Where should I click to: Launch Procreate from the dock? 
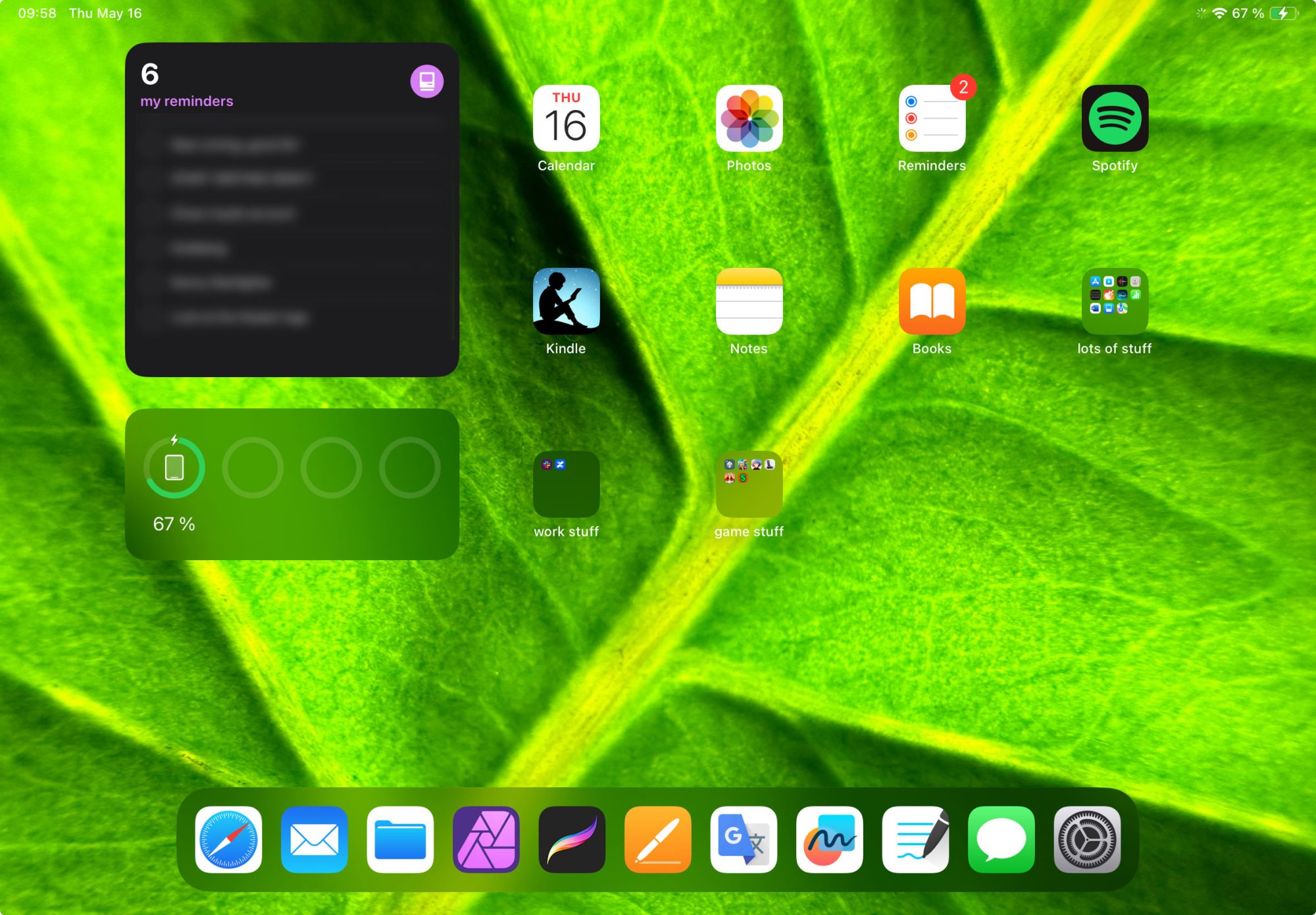coord(572,839)
